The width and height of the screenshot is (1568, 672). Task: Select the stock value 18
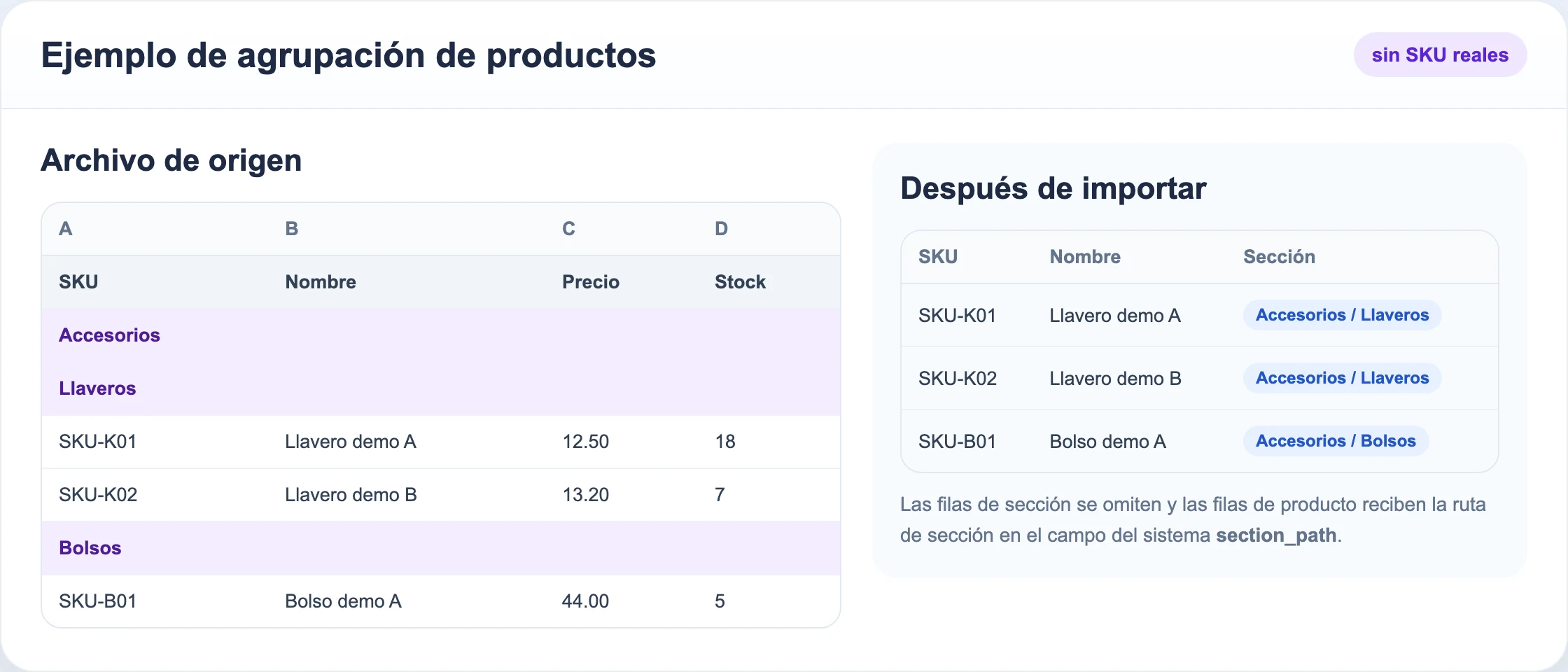725,442
